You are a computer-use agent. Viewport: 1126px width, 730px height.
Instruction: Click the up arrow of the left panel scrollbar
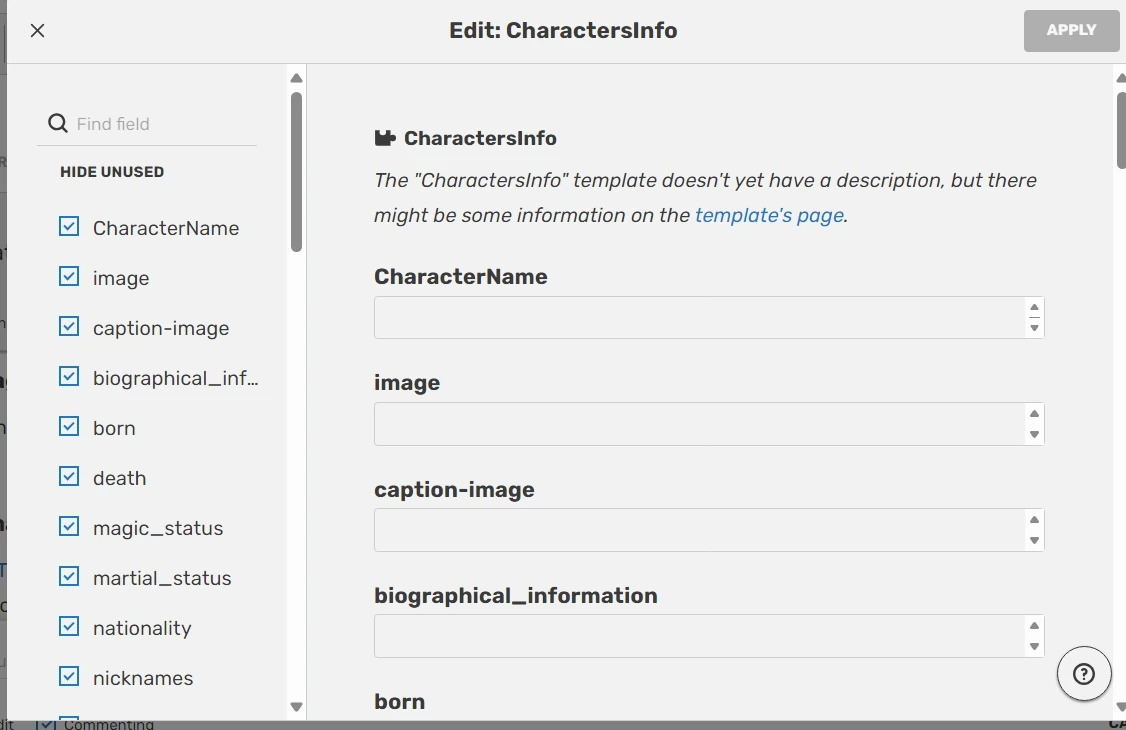point(296,78)
